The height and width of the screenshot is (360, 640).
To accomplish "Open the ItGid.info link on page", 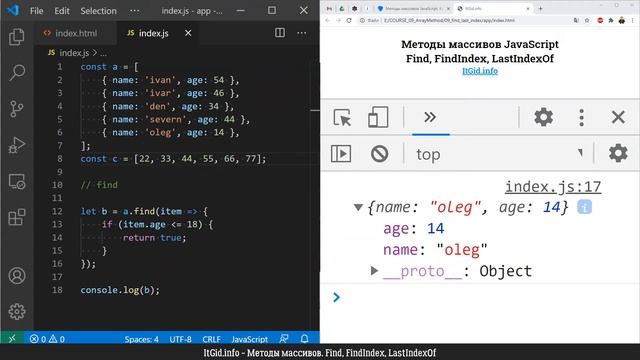I will (480, 71).
